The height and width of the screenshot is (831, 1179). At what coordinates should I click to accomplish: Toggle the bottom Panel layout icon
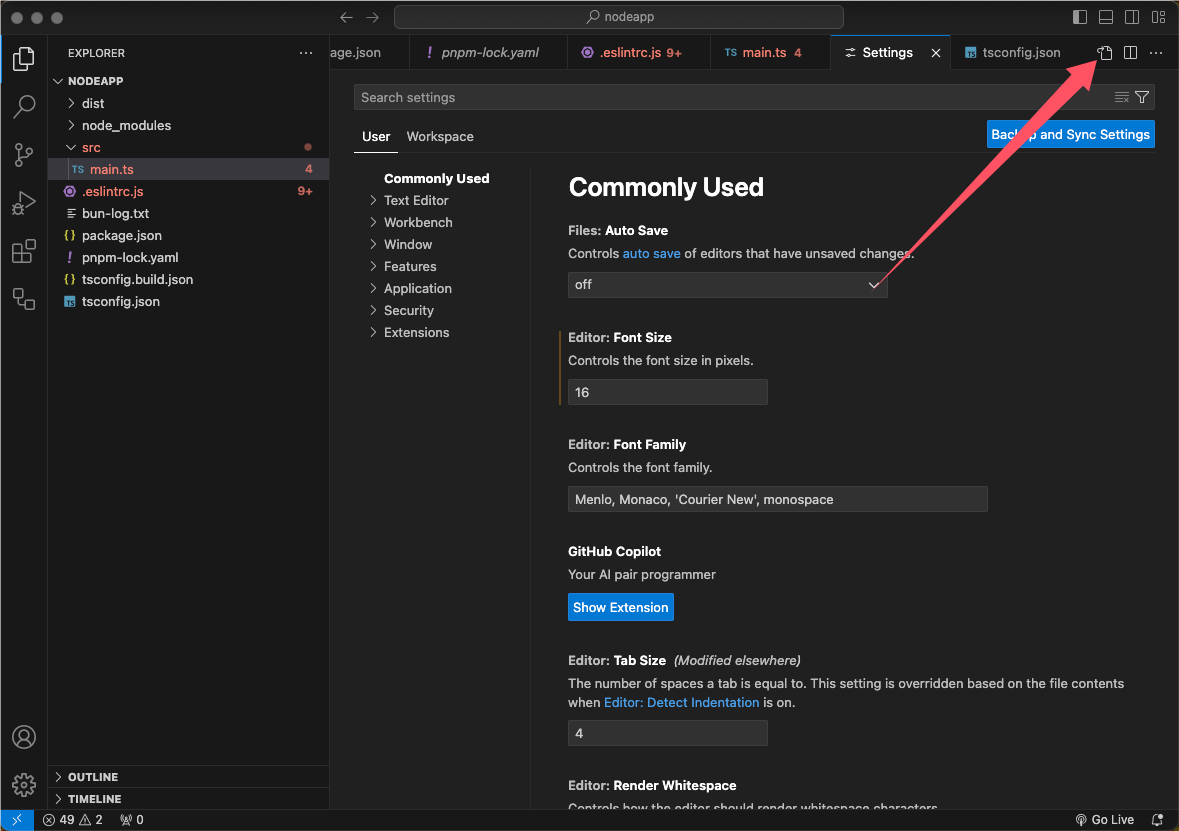[1106, 17]
